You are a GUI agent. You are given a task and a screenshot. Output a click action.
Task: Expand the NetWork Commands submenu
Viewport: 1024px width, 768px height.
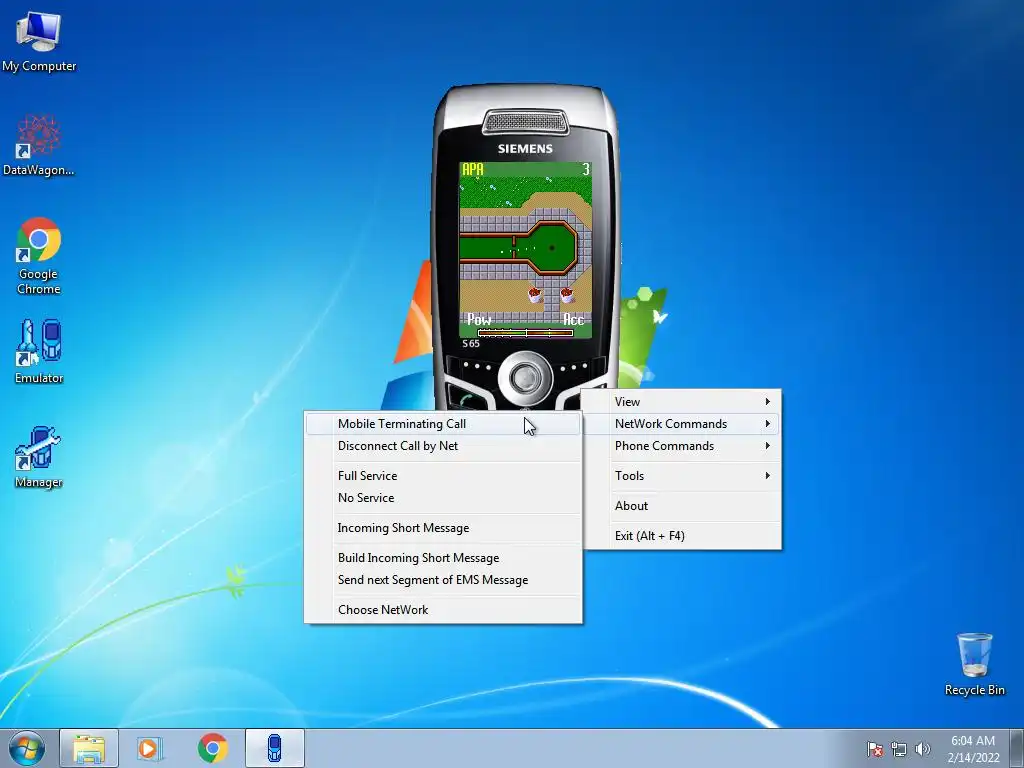[x=682, y=424]
